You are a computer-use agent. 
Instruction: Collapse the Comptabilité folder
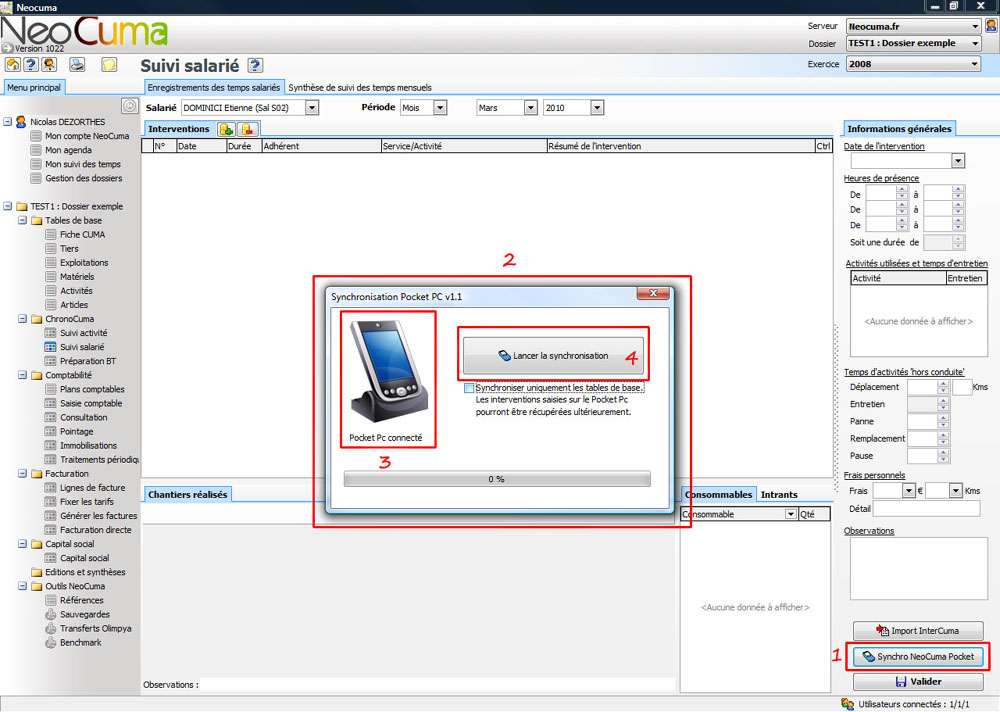pos(22,375)
